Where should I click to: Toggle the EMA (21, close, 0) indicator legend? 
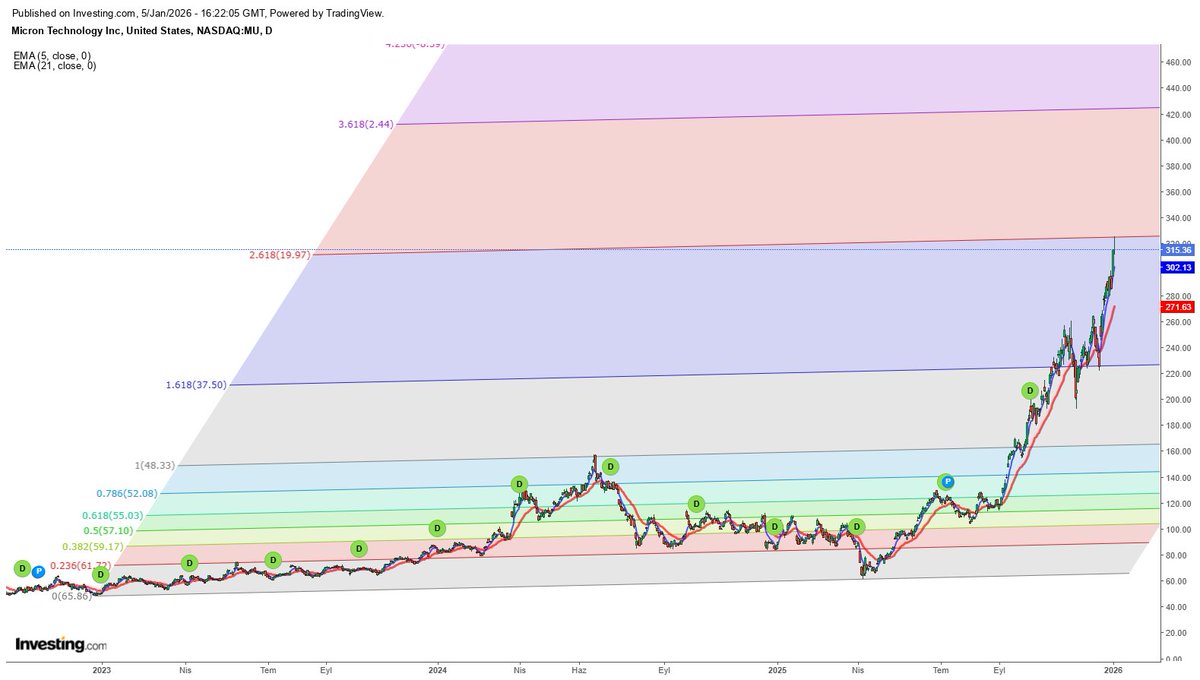pos(55,65)
